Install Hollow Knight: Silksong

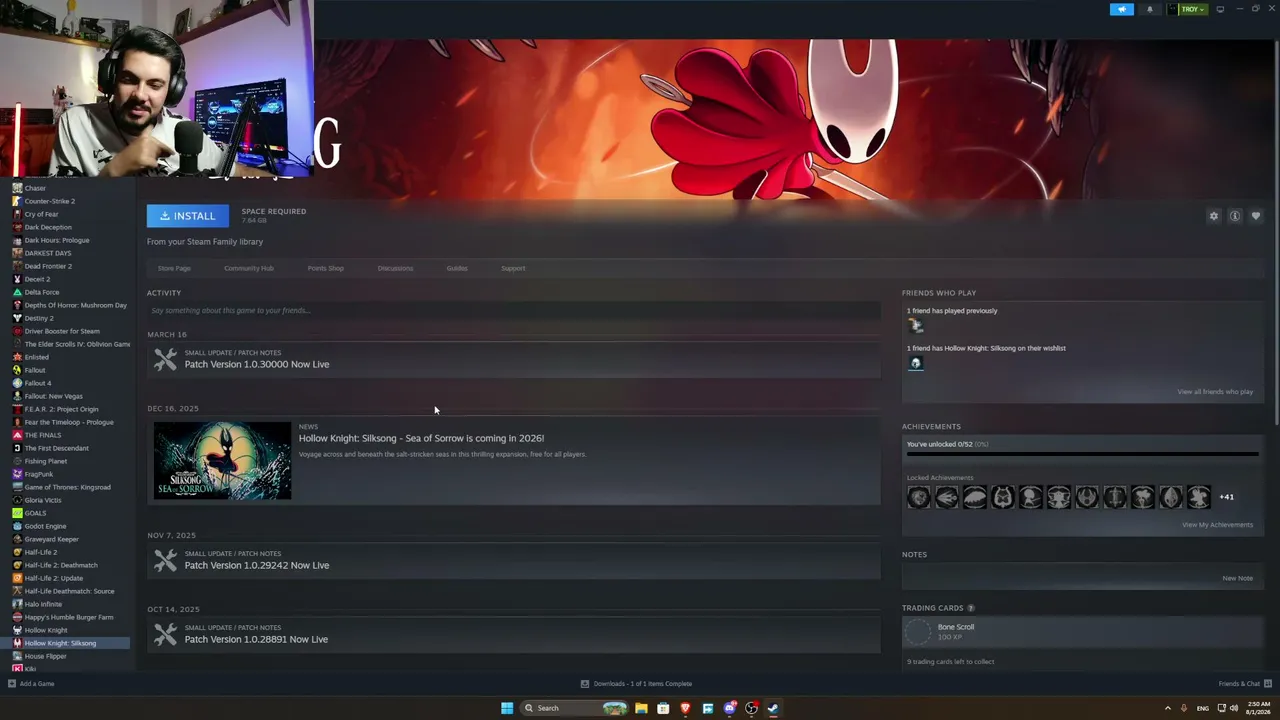tap(188, 216)
